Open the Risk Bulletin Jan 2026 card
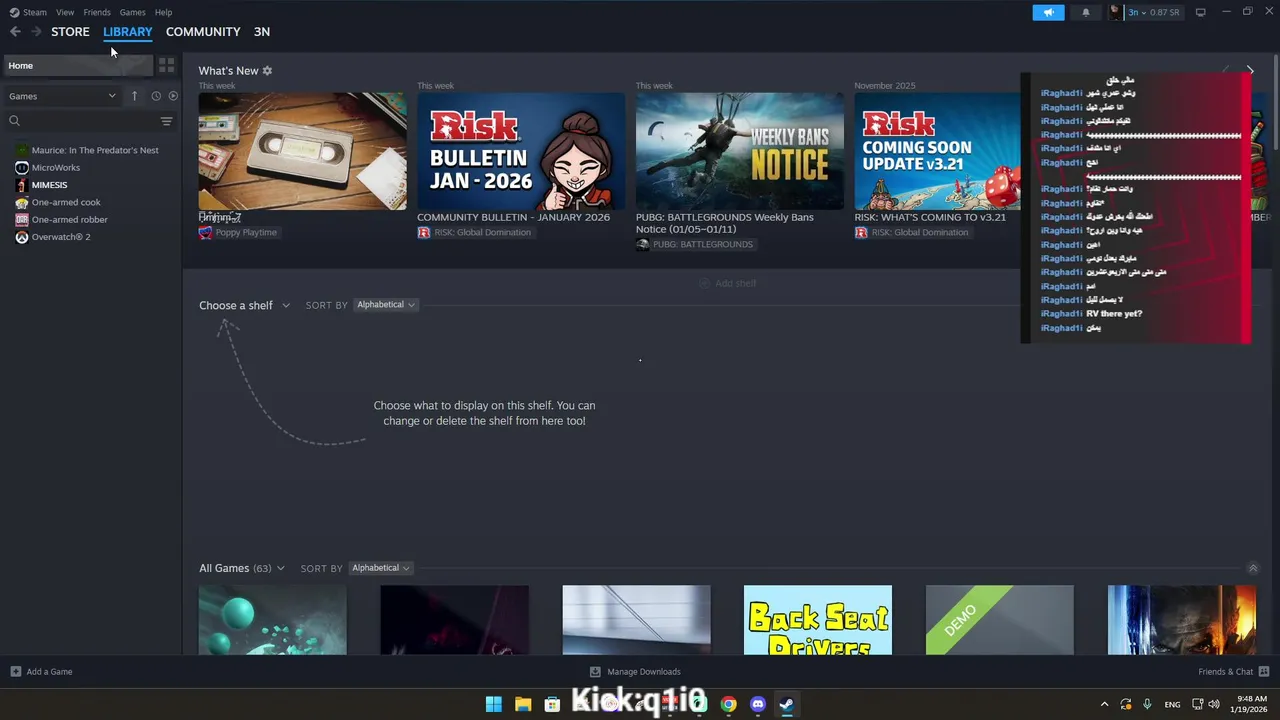This screenshot has width=1280, height=720. pyautogui.click(x=521, y=151)
